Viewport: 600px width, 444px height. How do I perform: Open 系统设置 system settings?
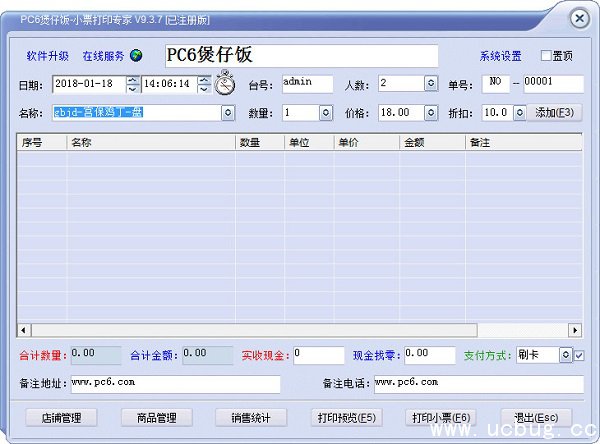pos(500,56)
